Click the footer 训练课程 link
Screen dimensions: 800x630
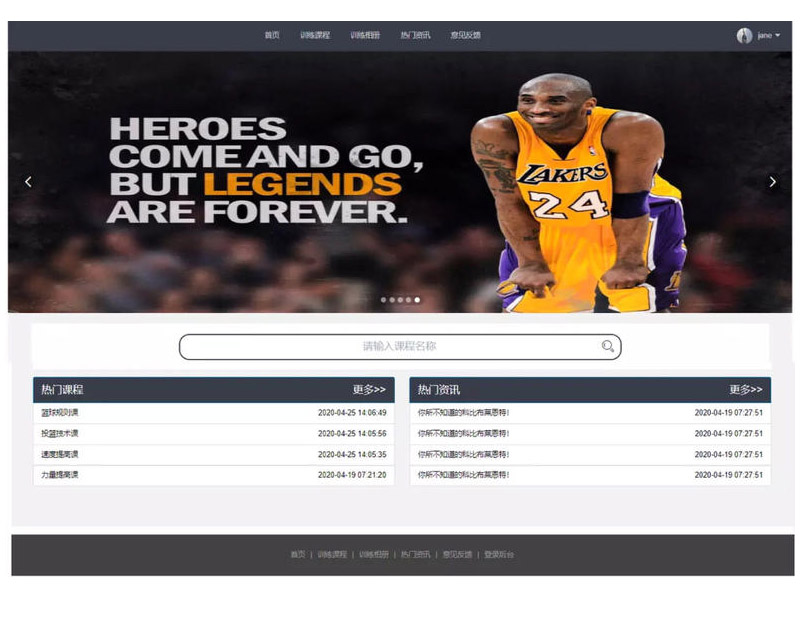click(x=332, y=555)
